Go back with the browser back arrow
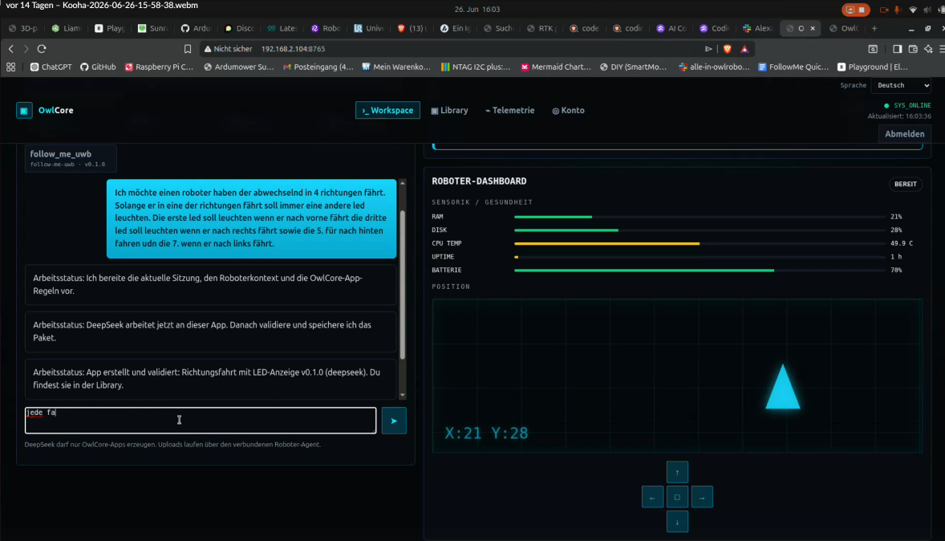 [11, 49]
